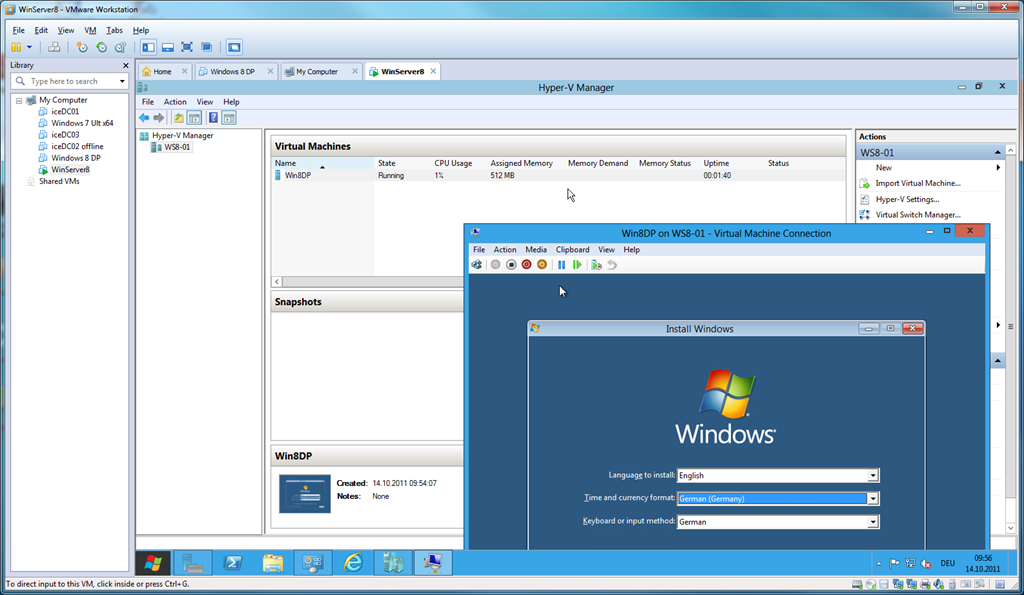Image resolution: width=1024 pixels, height=595 pixels.
Task: Open Media menu in VM Connection
Action: (536, 250)
